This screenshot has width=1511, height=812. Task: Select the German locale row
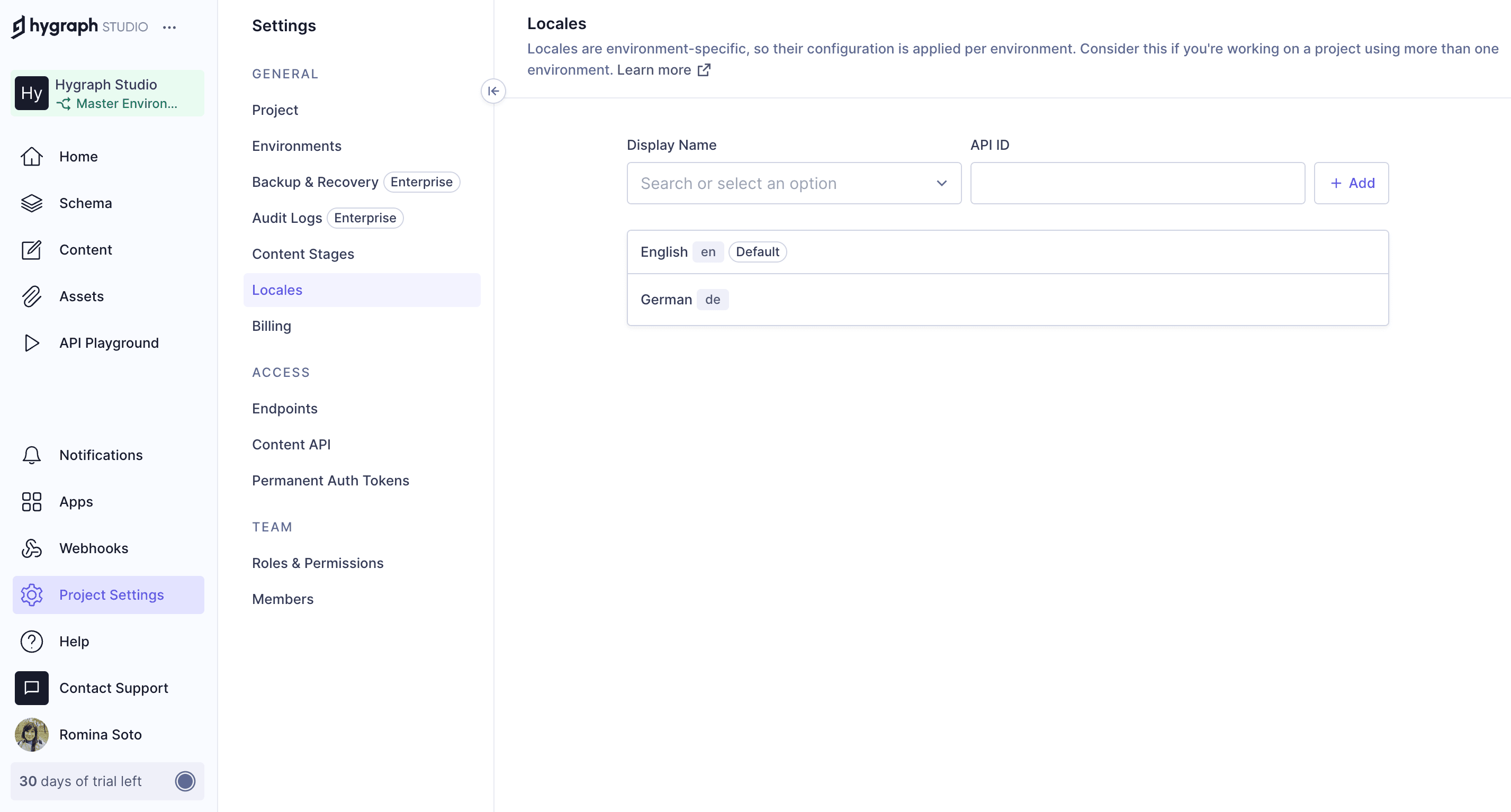pos(1007,300)
